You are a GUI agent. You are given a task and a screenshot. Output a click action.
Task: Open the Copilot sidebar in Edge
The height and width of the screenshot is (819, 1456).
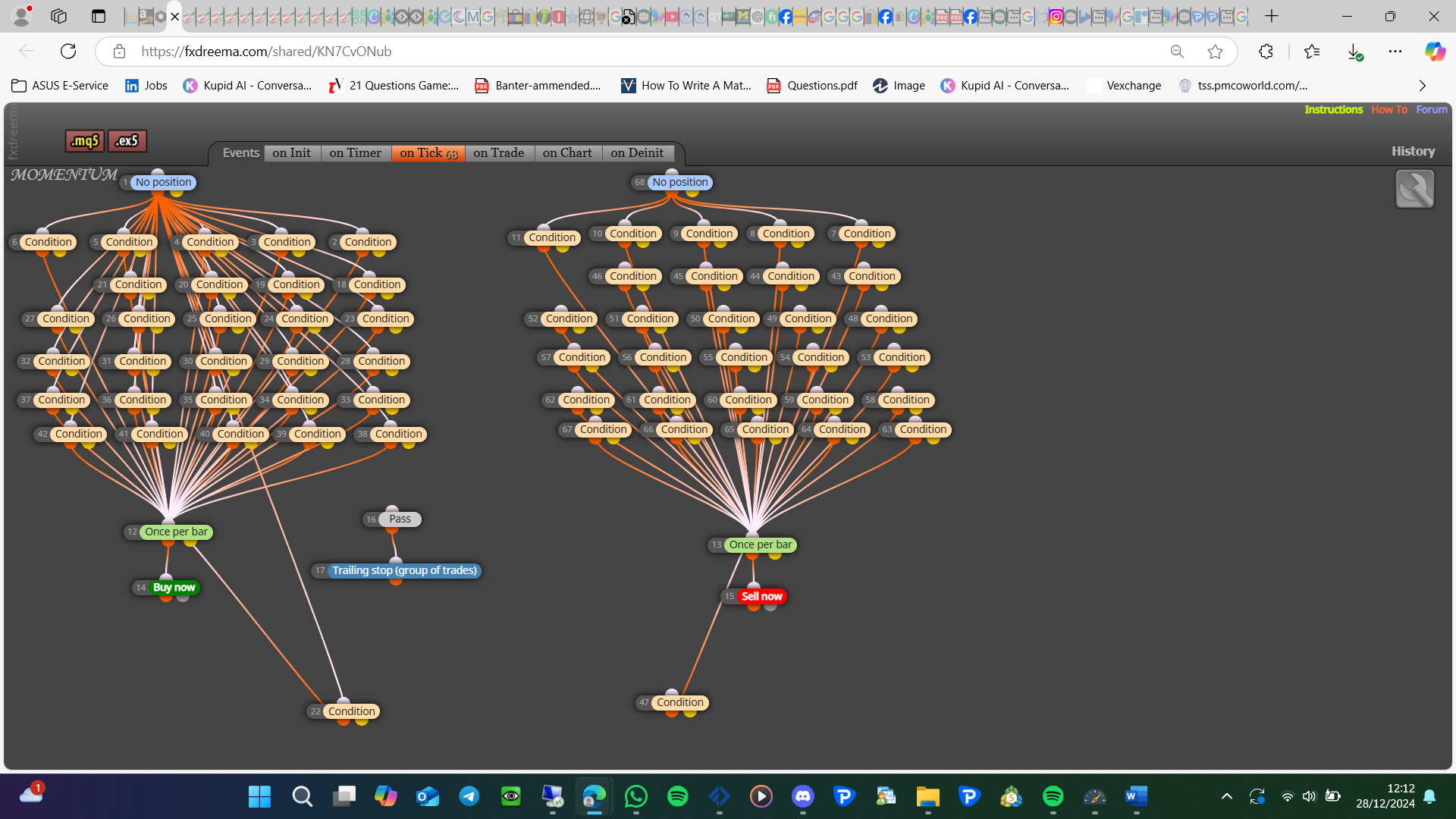pyautogui.click(x=1435, y=52)
